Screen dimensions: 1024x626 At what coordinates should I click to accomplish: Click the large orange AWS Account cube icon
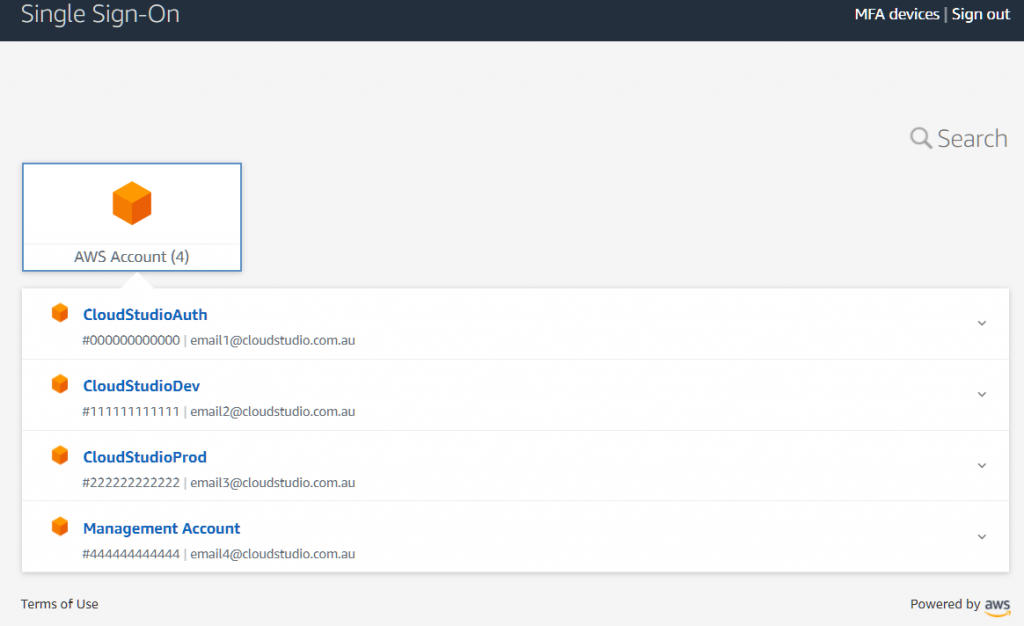tap(132, 203)
